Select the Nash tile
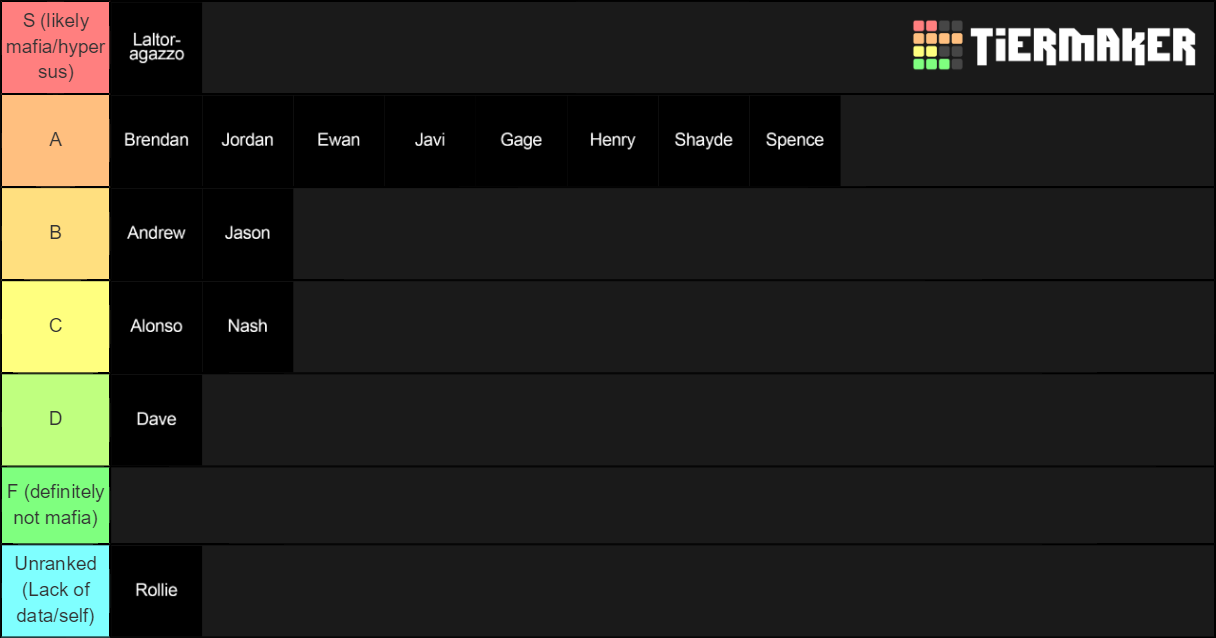This screenshot has height=638, width=1216. tap(247, 326)
